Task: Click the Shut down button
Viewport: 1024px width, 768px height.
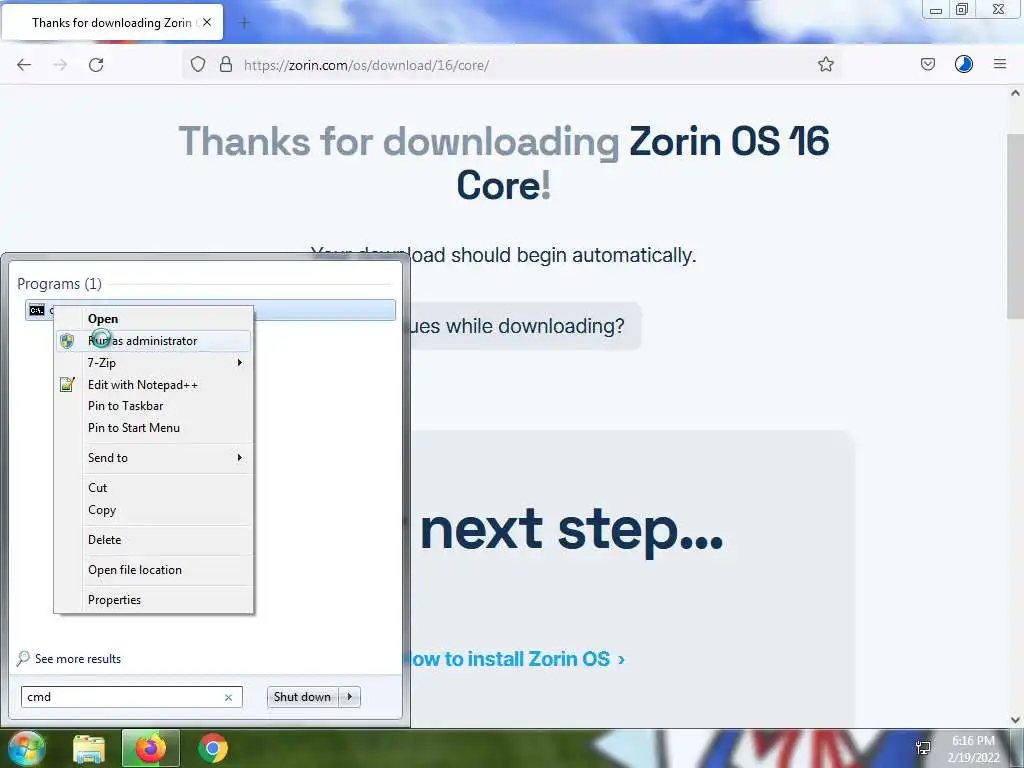Action: [302, 697]
